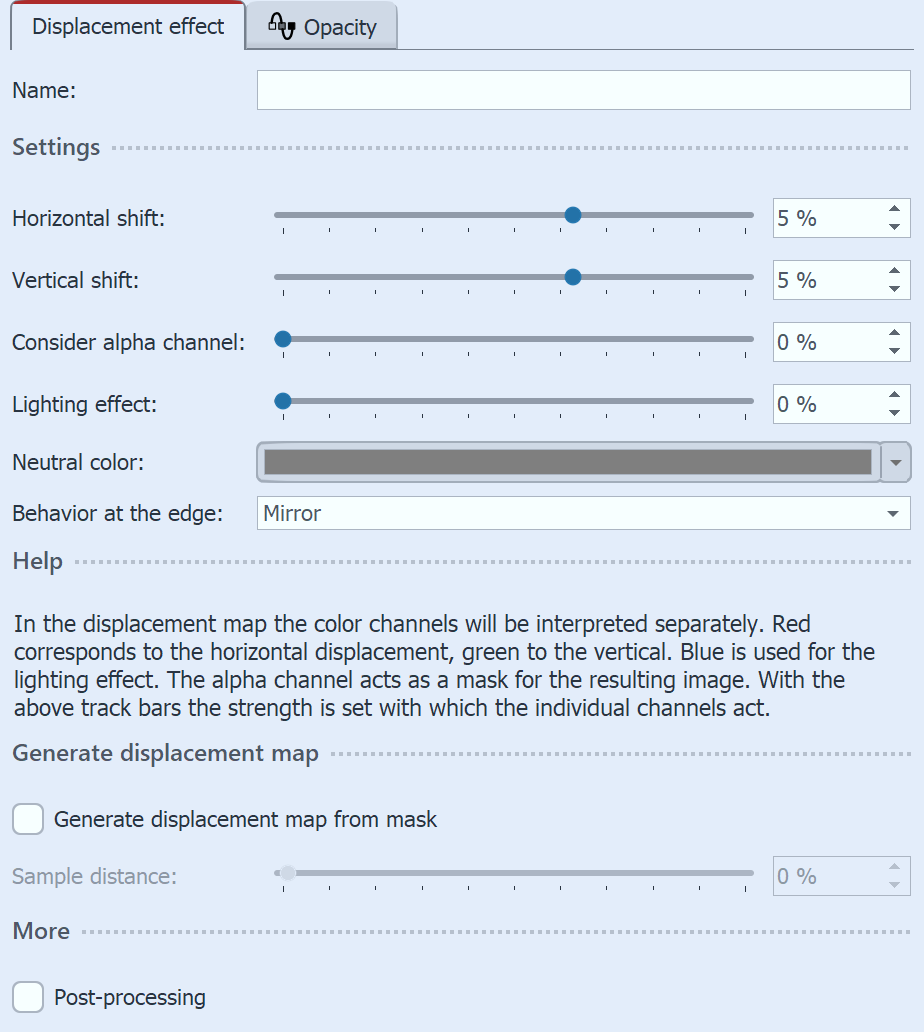Image resolution: width=924 pixels, height=1032 pixels.
Task: Click the Horizontal shift slider handle
Action: tap(573, 214)
